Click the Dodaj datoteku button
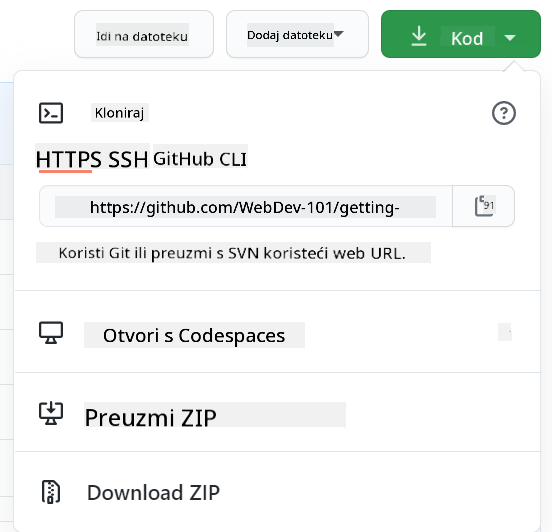The height and width of the screenshot is (532, 552). (x=297, y=34)
